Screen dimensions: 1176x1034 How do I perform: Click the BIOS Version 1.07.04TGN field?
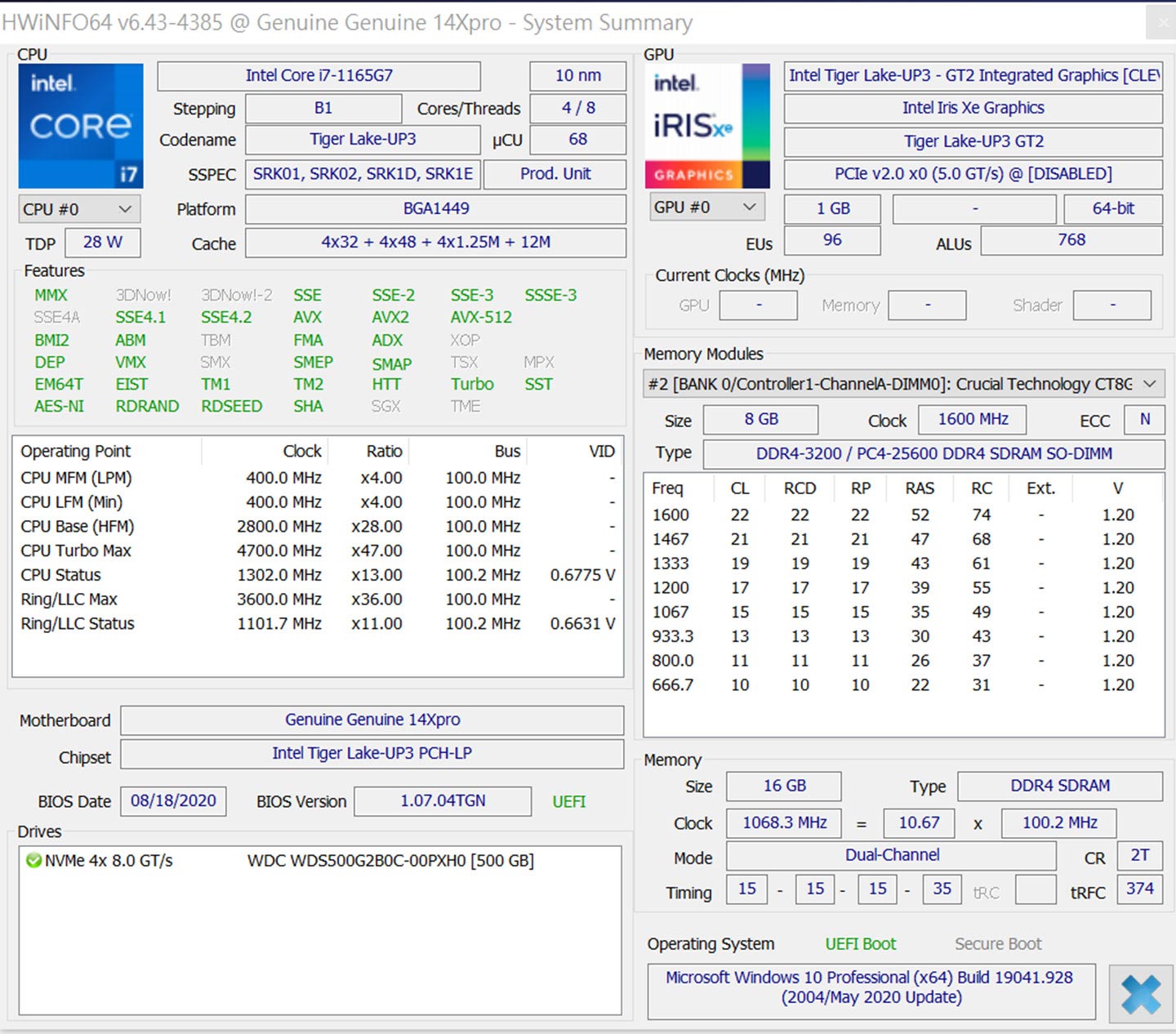click(x=442, y=801)
